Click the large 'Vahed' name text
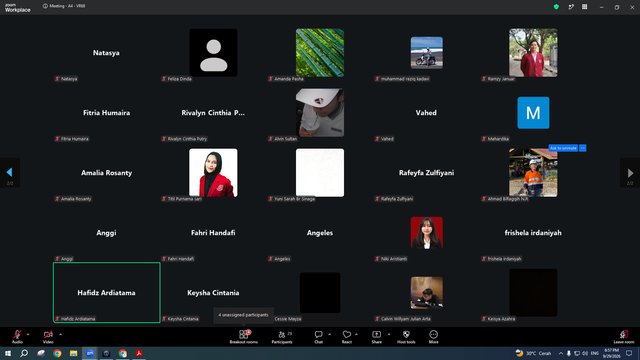Image resolution: width=640 pixels, height=360 pixels. coord(426,113)
